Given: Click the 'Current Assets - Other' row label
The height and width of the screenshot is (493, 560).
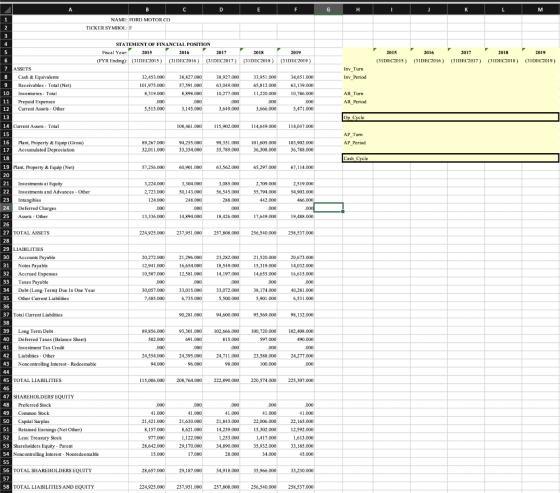Looking at the screenshot, I should [41, 109].
